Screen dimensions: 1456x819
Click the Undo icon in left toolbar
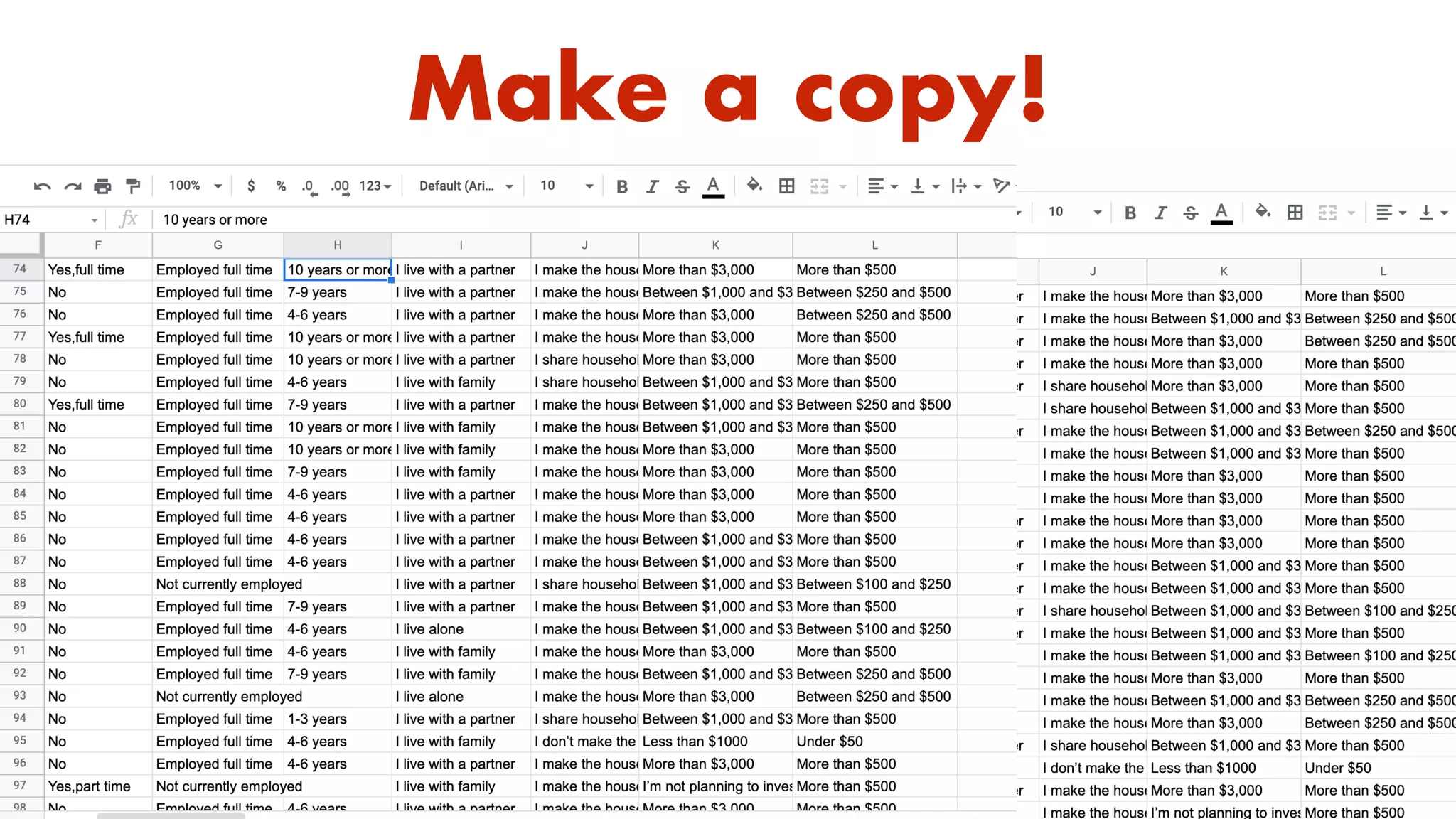(x=42, y=186)
